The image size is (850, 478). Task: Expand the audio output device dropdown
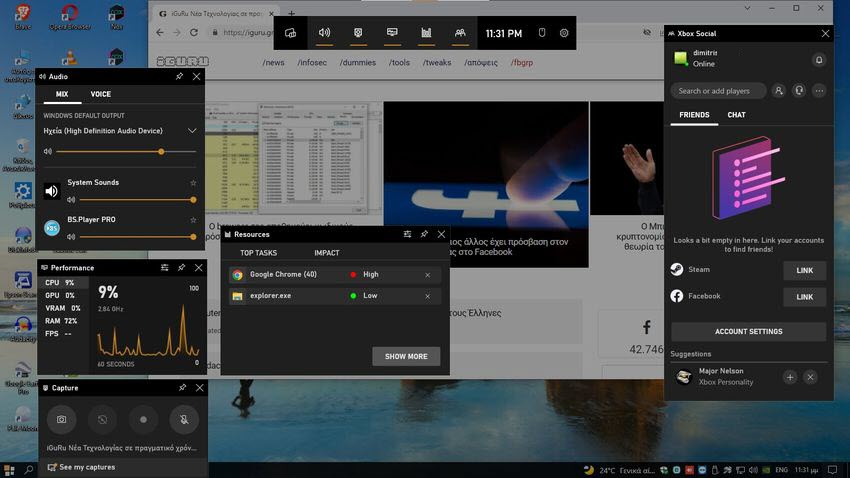pos(192,131)
